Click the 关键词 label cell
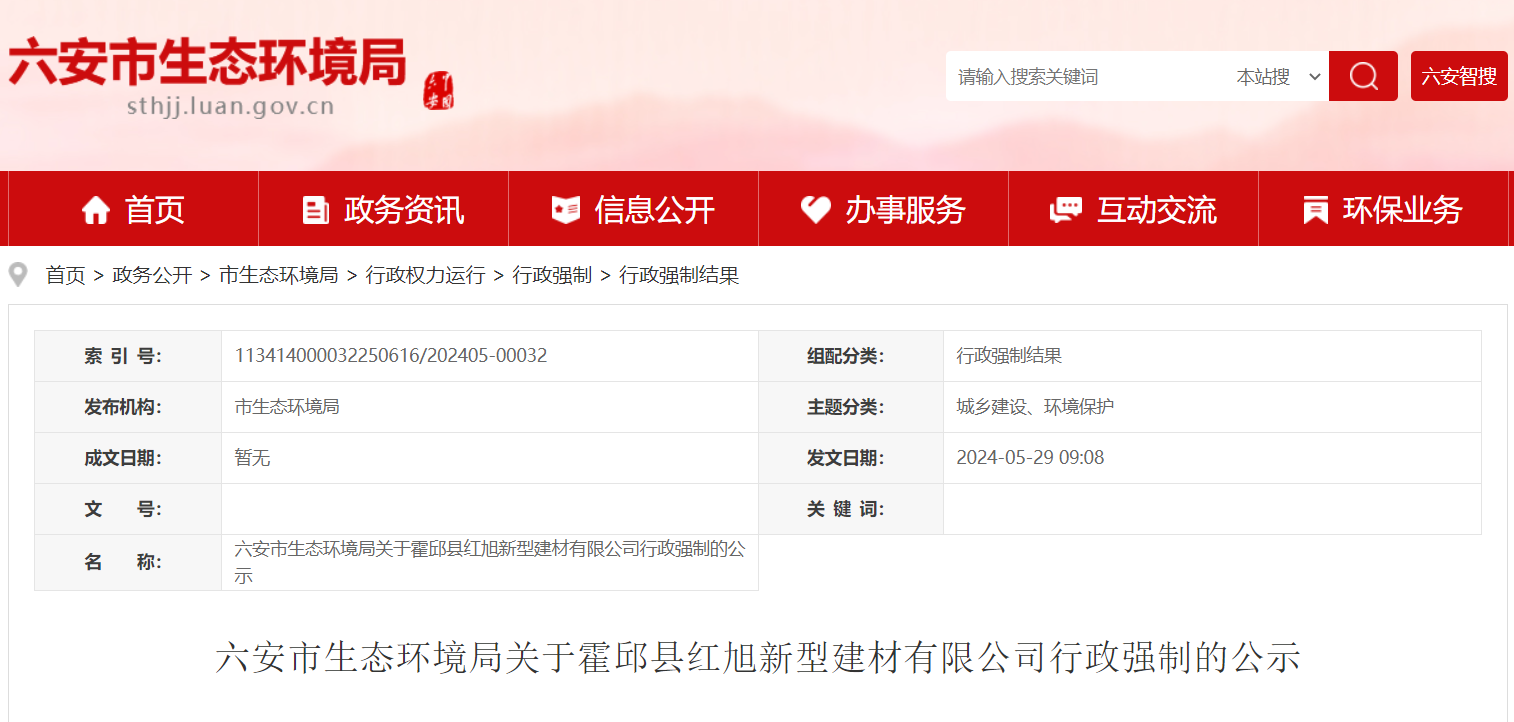Screen dimensions: 1514x722 (x=851, y=509)
